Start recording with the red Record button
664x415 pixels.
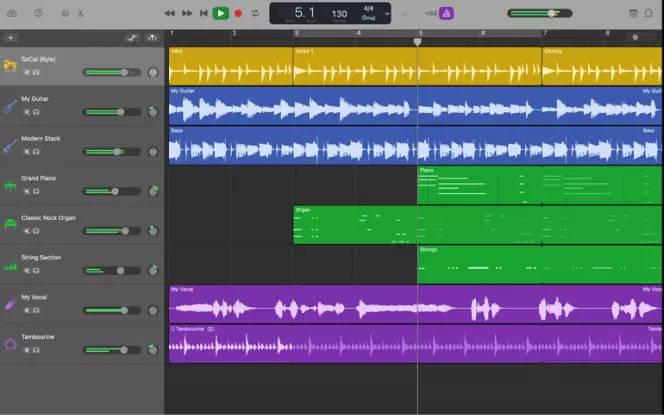(x=238, y=13)
